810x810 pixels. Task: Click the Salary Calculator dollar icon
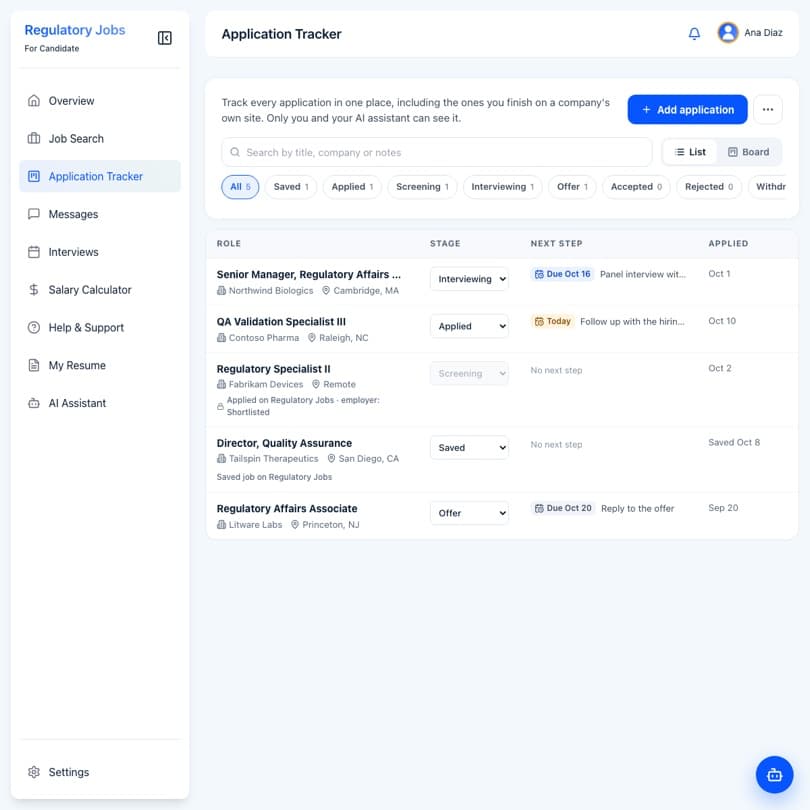pos(34,290)
